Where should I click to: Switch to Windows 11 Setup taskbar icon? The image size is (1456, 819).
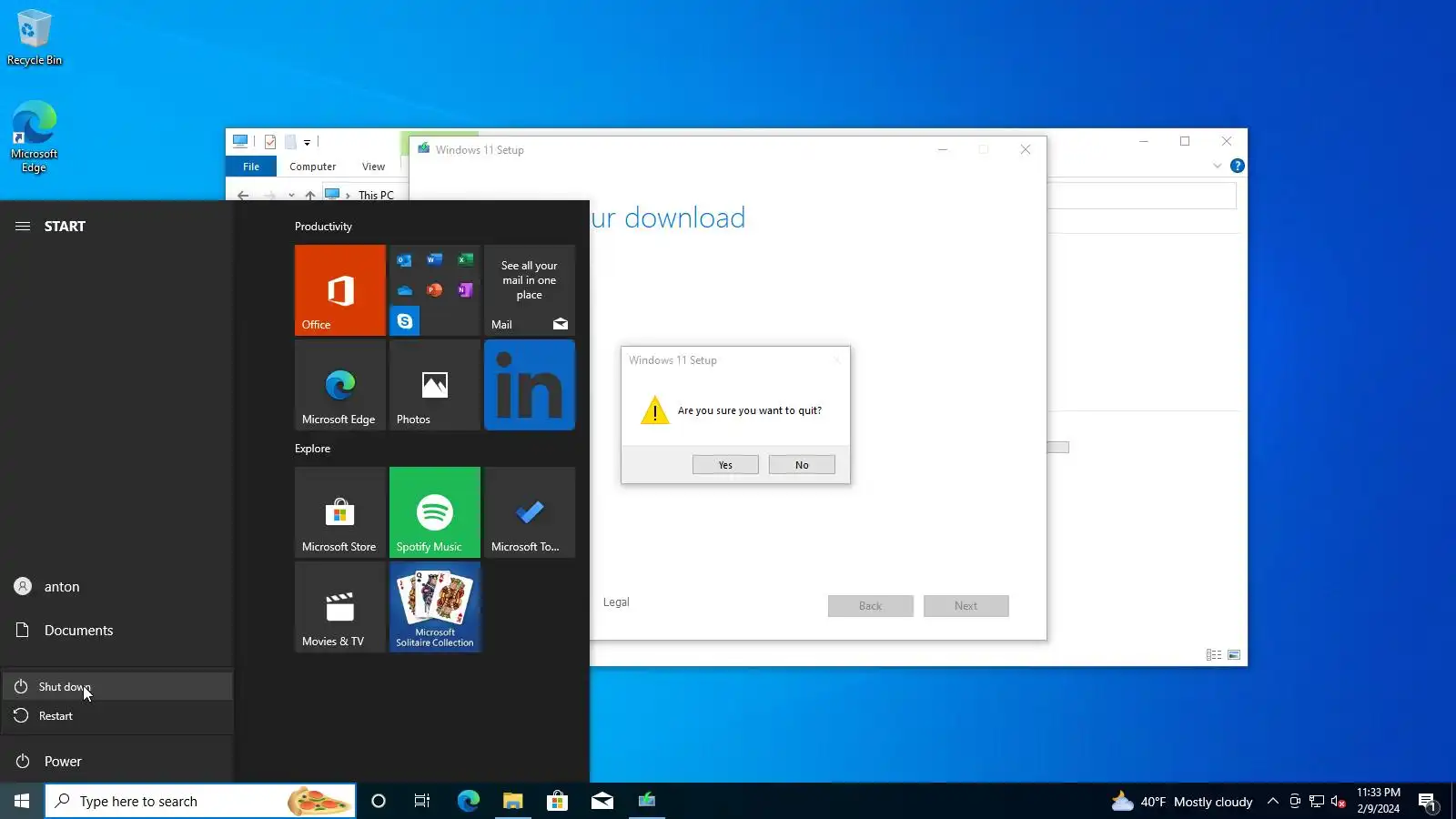pyautogui.click(x=647, y=801)
